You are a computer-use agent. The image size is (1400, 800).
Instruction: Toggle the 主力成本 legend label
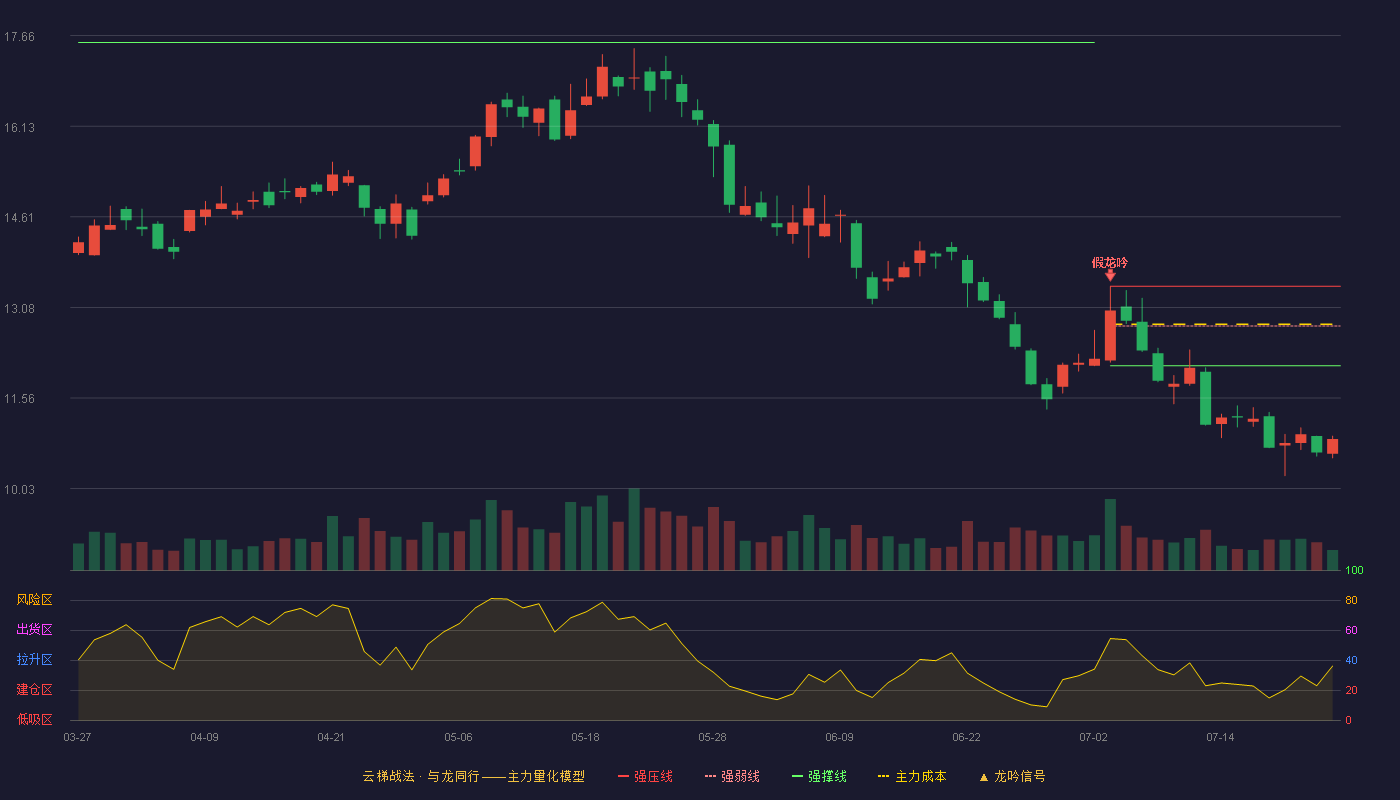(x=920, y=776)
